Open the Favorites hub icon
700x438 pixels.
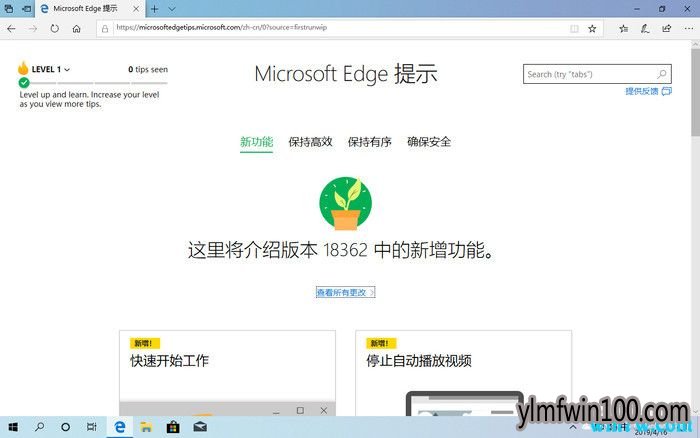click(x=624, y=29)
